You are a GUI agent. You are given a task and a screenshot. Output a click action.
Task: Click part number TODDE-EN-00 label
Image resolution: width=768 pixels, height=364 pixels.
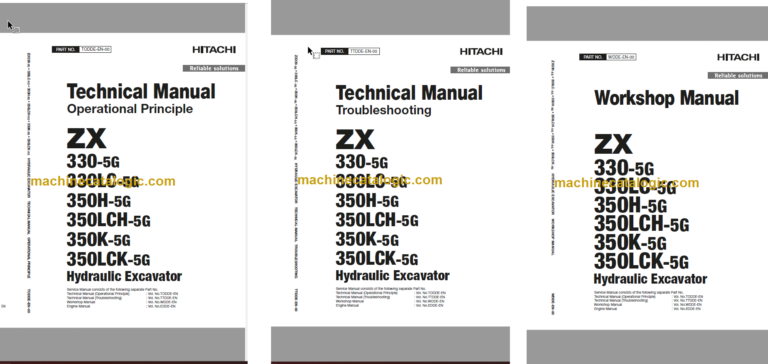click(x=82, y=49)
